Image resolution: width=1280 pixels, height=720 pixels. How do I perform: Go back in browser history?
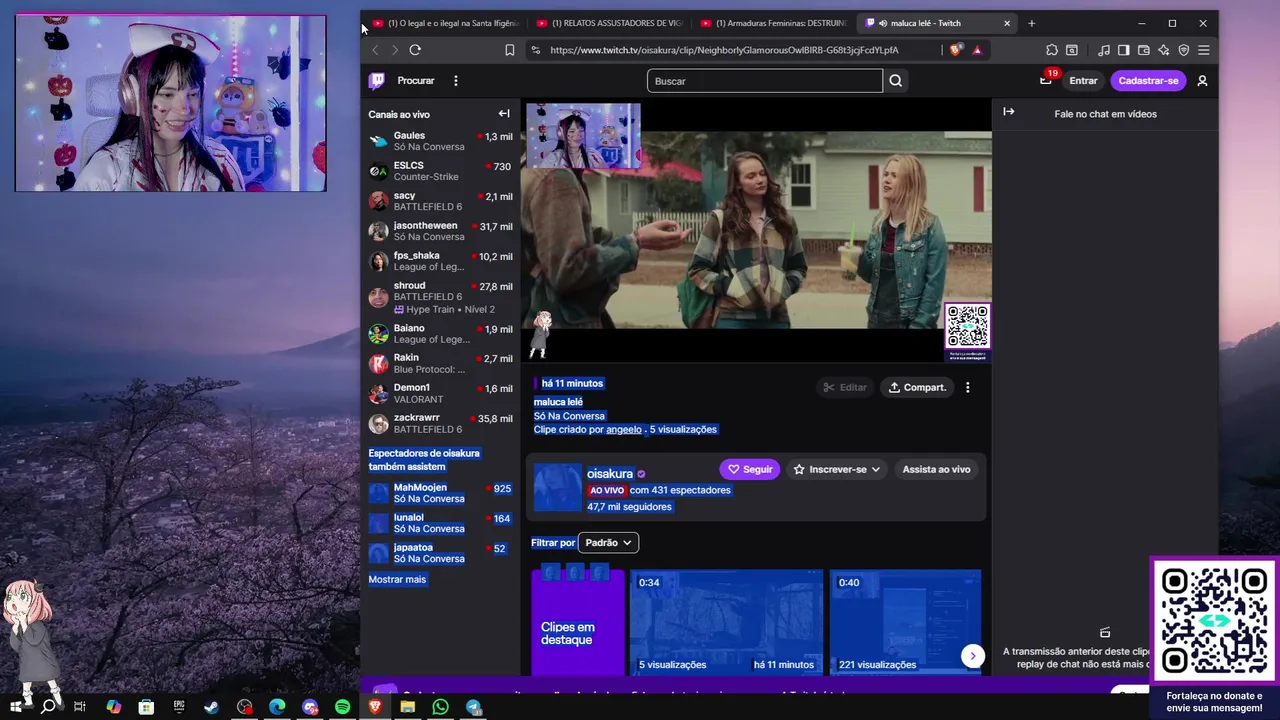pos(375,50)
